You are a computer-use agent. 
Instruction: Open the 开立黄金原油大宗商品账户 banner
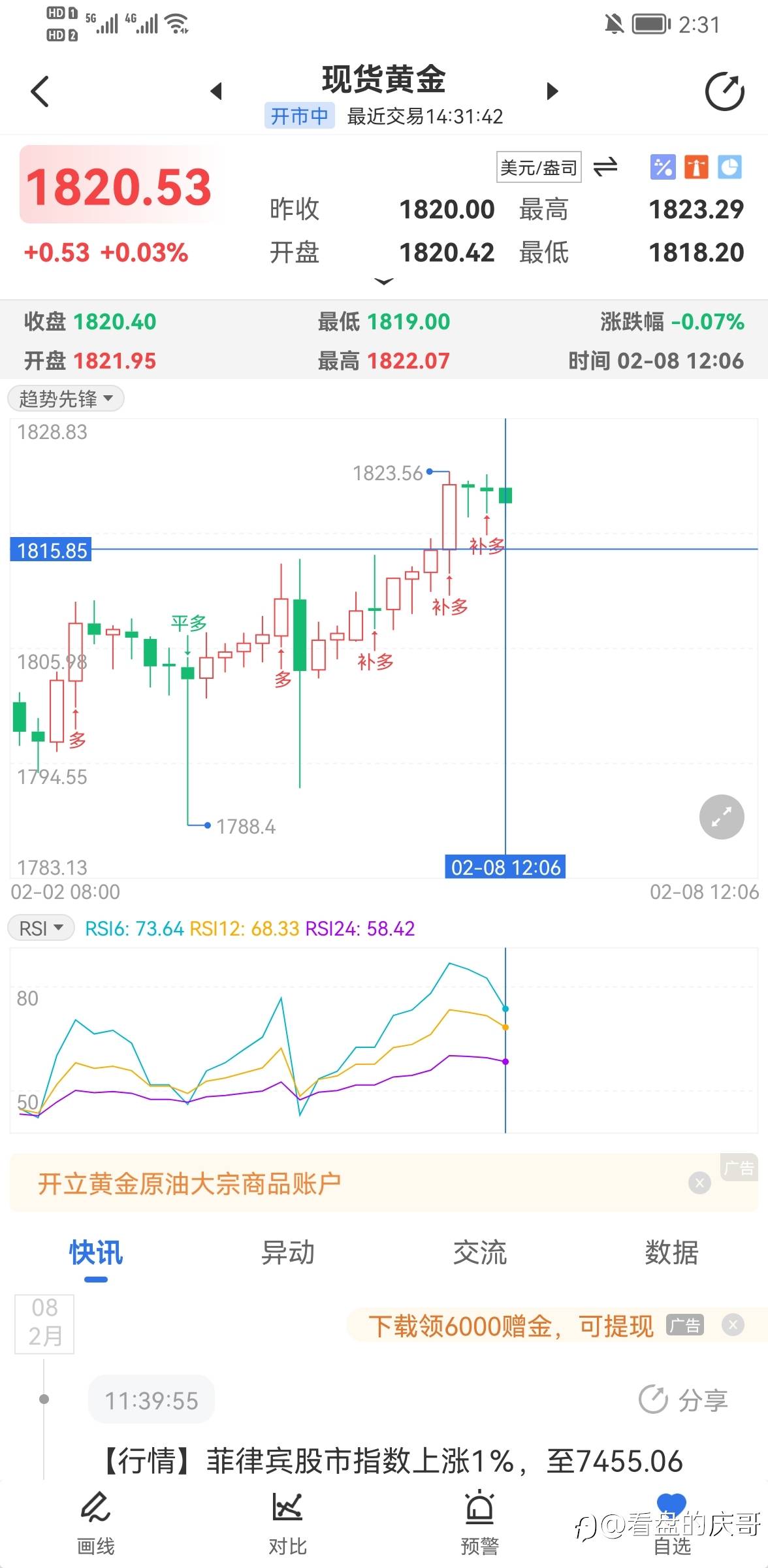click(x=189, y=1183)
